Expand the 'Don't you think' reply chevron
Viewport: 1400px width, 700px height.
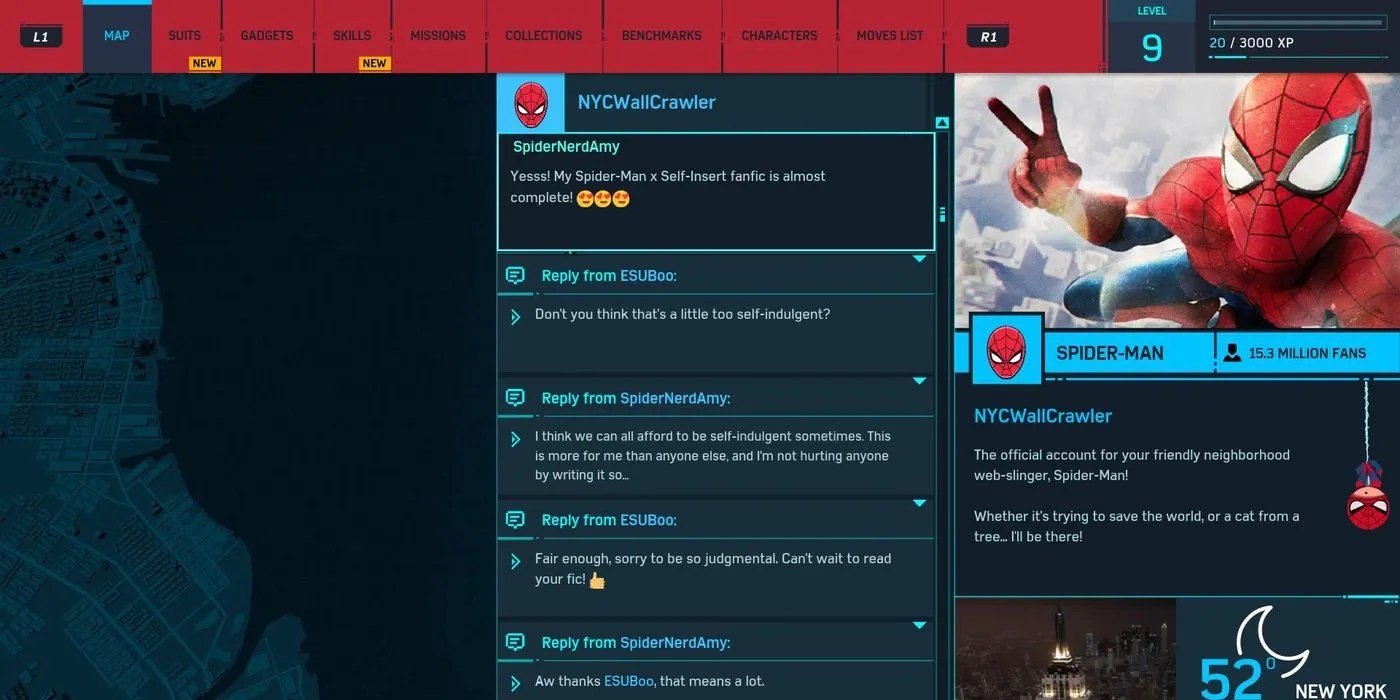pos(515,317)
